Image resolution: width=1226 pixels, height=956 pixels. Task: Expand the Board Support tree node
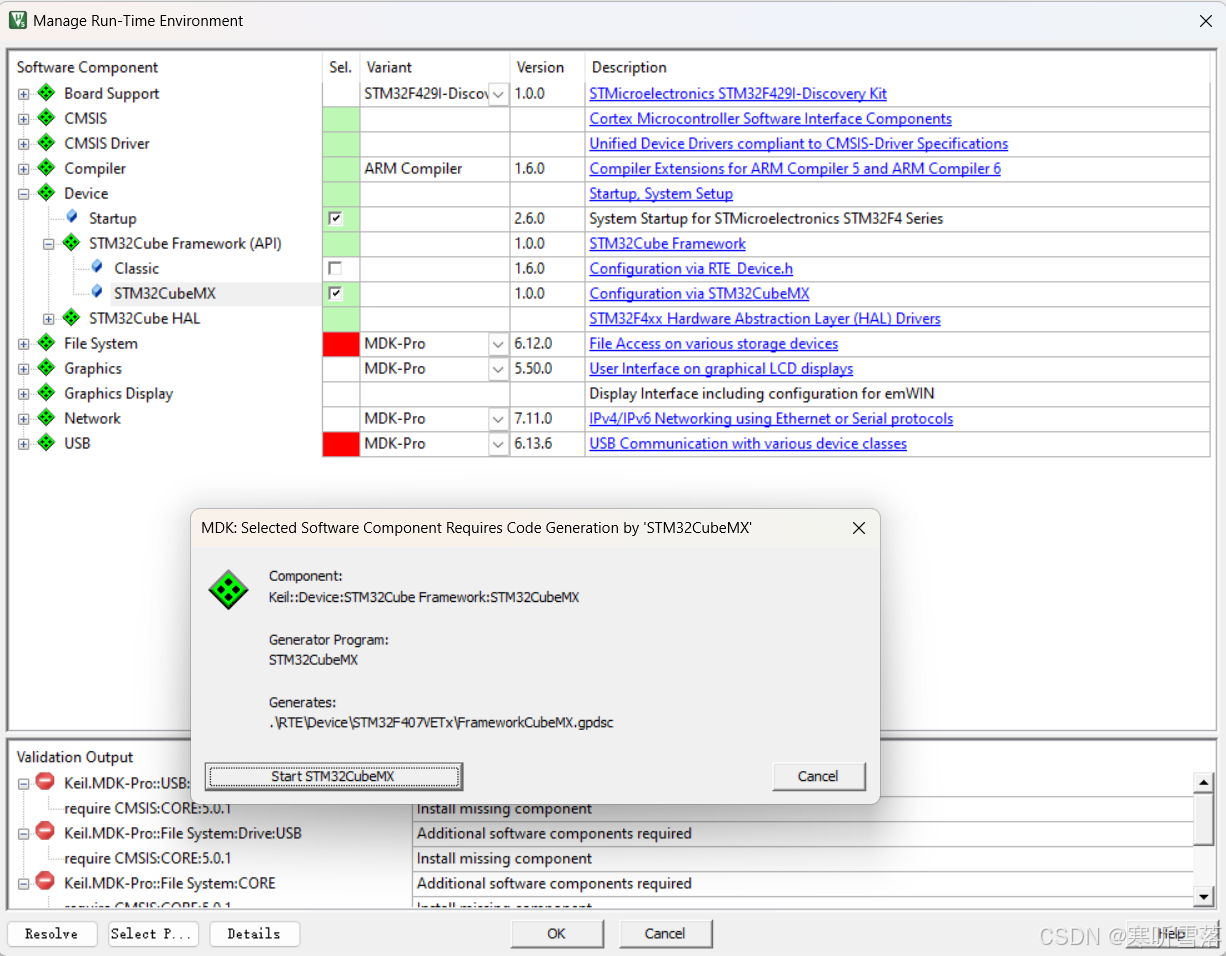point(23,94)
